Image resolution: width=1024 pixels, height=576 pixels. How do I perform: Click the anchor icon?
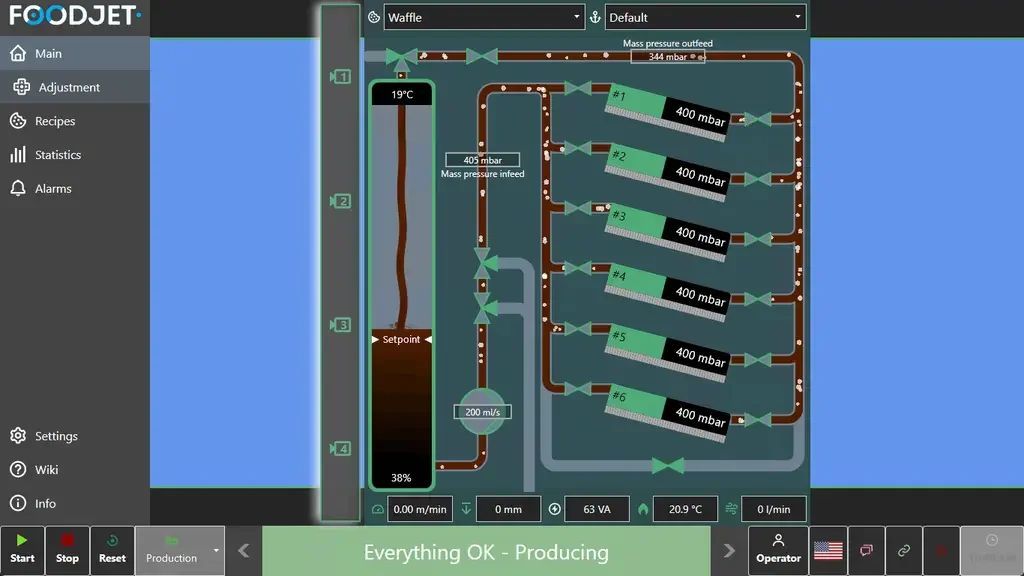[595, 18]
